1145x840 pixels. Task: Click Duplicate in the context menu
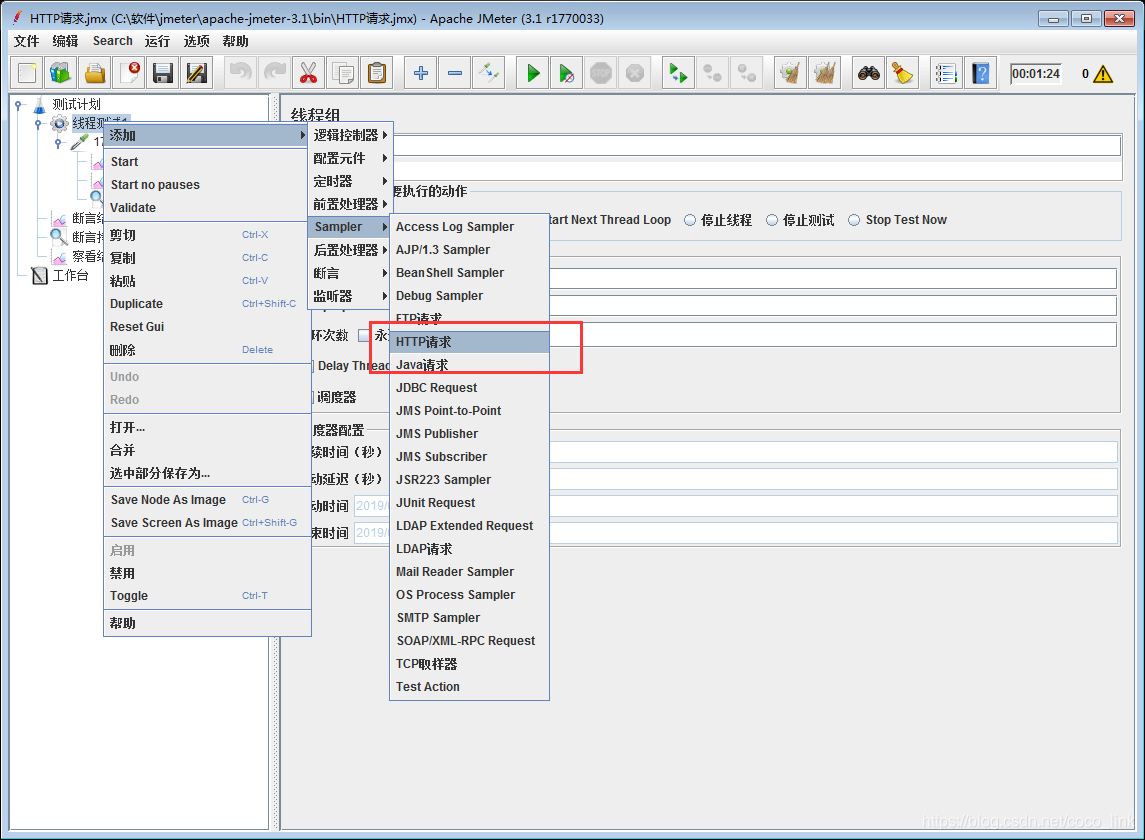(x=207, y=304)
